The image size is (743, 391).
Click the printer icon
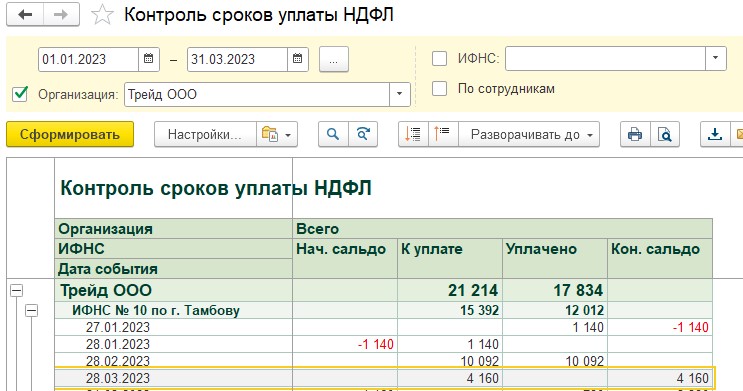point(635,135)
